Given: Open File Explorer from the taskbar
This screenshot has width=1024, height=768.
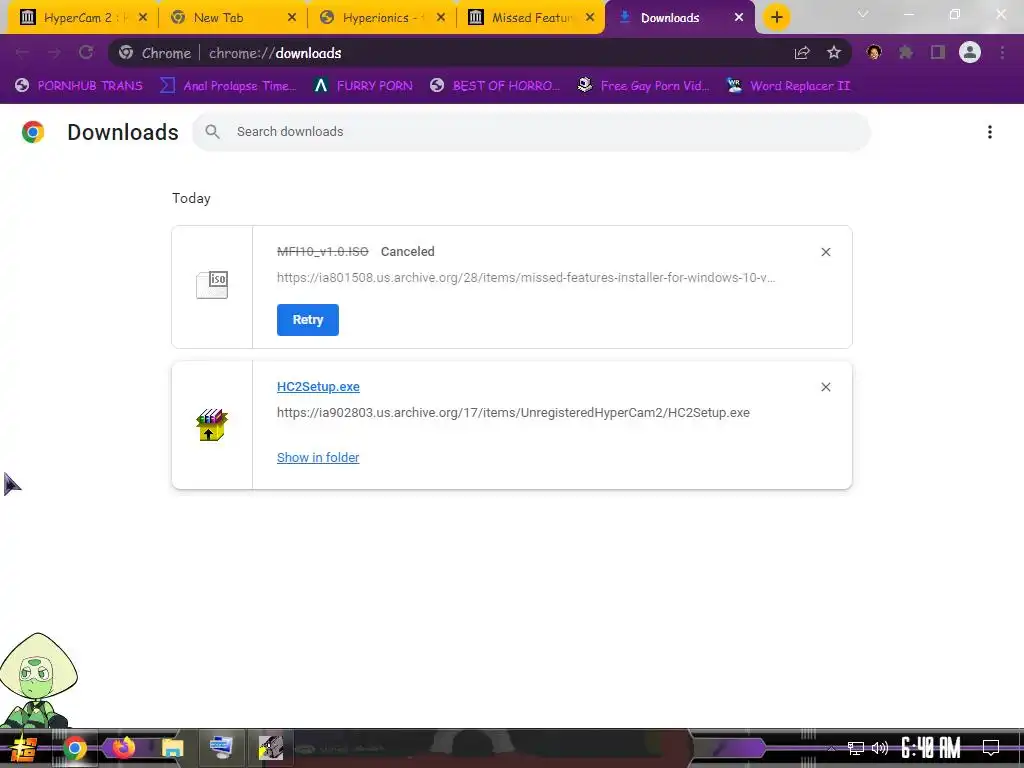Looking at the screenshot, I should click(x=172, y=748).
